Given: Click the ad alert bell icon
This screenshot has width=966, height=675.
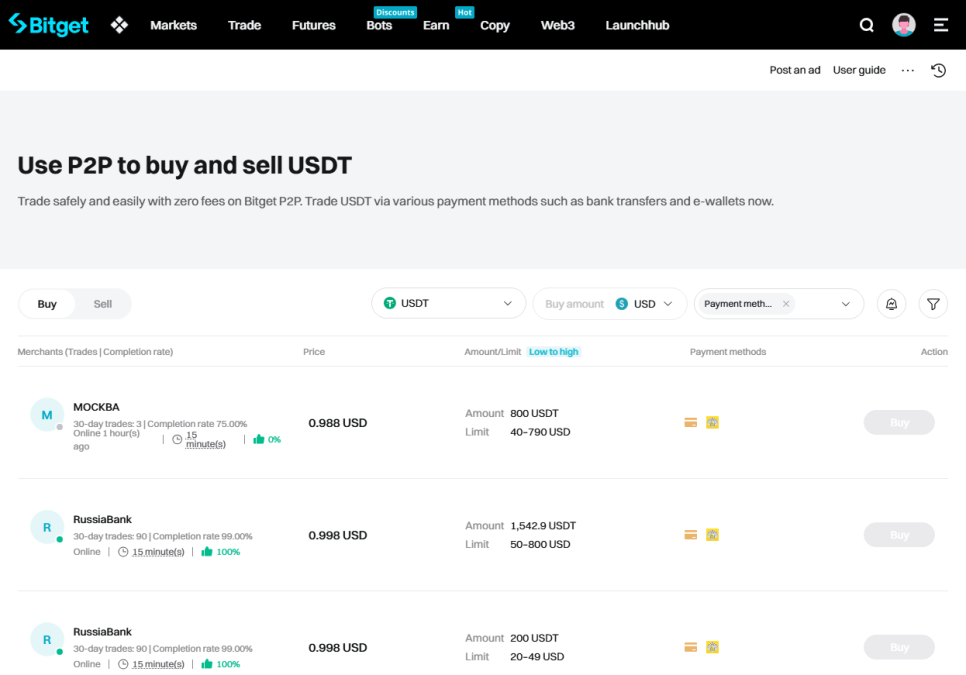Looking at the screenshot, I should point(891,304).
